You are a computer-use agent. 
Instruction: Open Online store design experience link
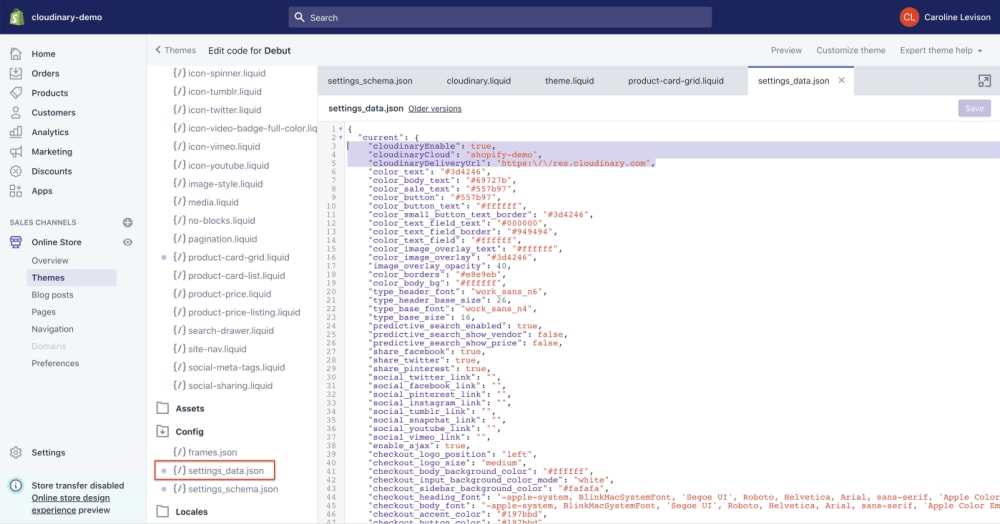[71, 504]
